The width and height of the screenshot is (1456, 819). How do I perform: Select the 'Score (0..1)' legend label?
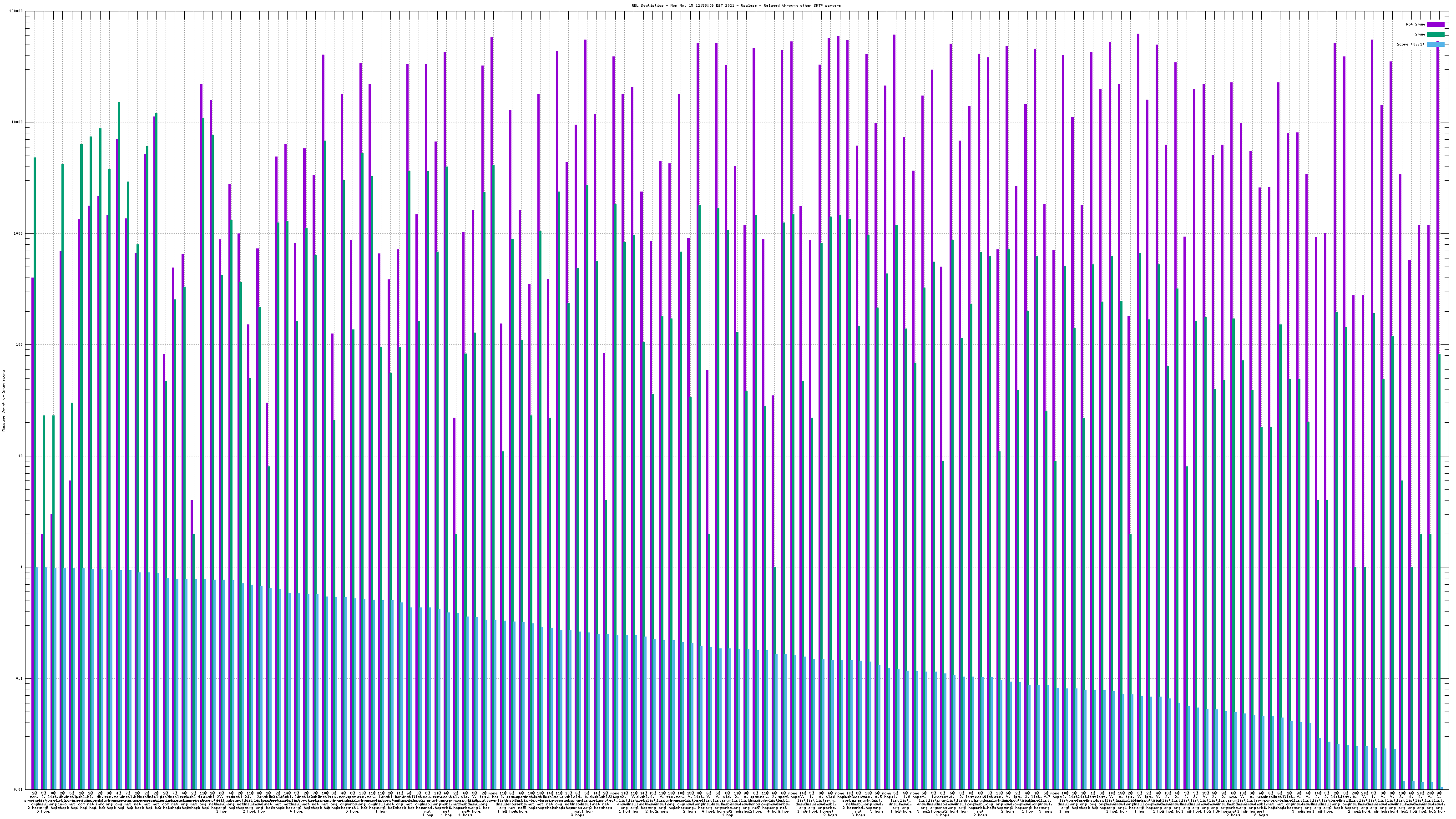click(x=1411, y=44)
